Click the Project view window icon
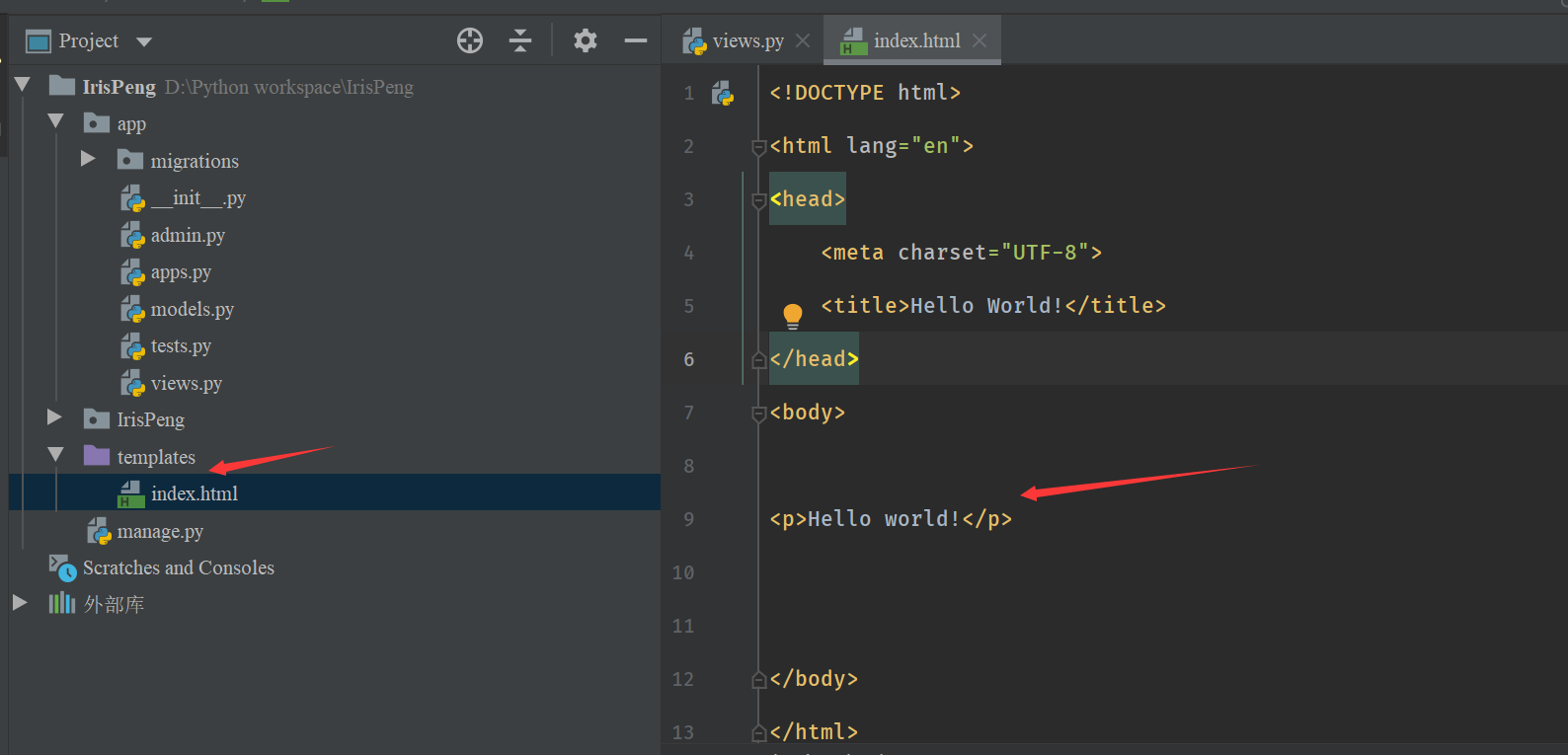Screen dimensions: 1568x755 [x=39, y=41]
